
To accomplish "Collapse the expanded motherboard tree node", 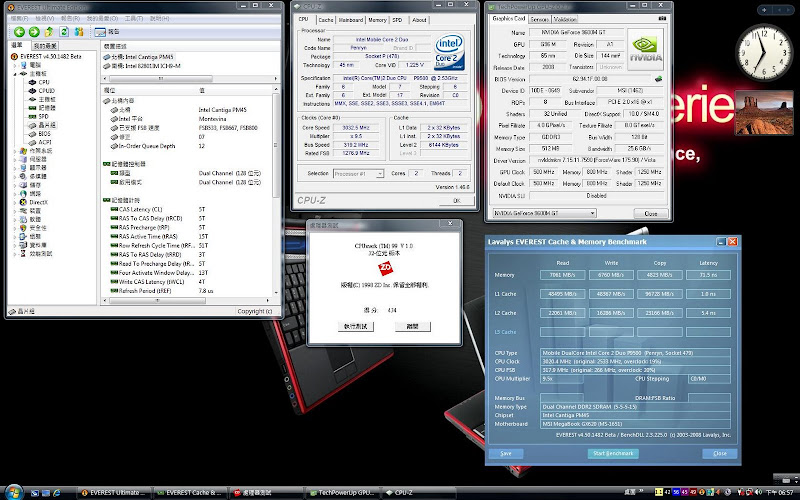I will [x=15, y=73].
